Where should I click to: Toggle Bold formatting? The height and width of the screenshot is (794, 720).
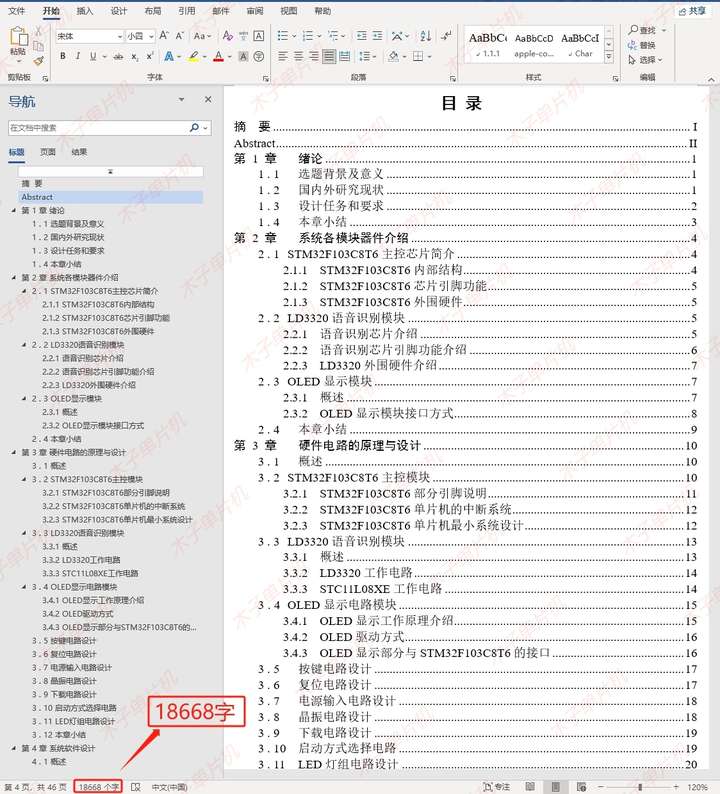click(x=63, y=56)
